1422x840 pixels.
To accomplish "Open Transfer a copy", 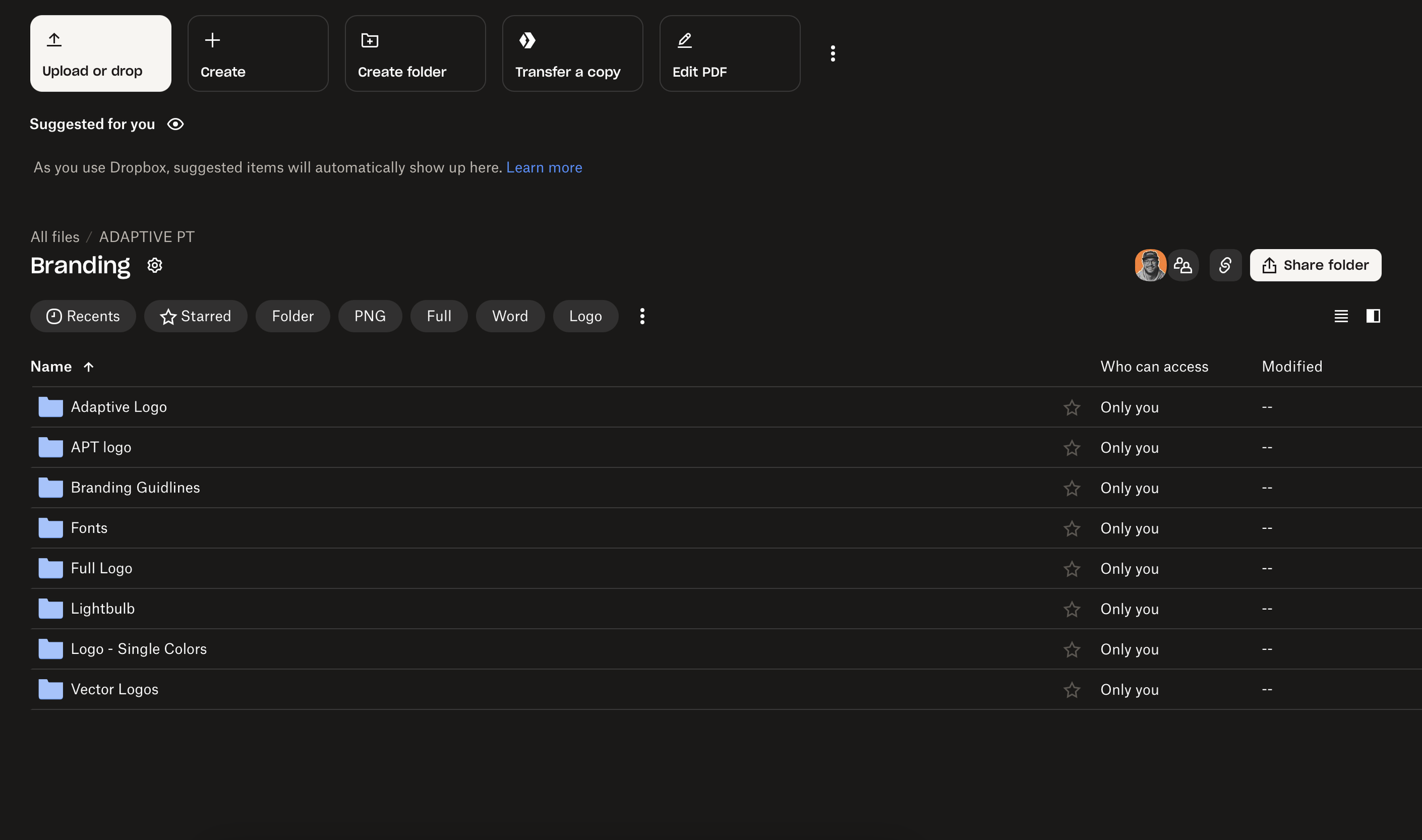I will point(573,53).
